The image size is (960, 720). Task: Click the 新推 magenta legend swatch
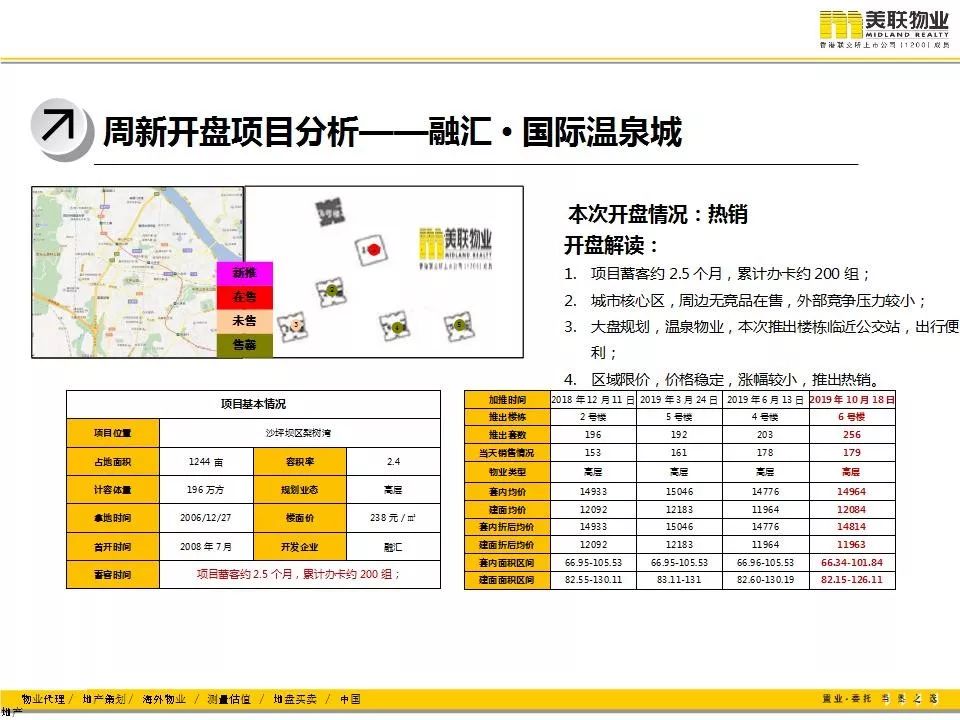click(244, 274)
